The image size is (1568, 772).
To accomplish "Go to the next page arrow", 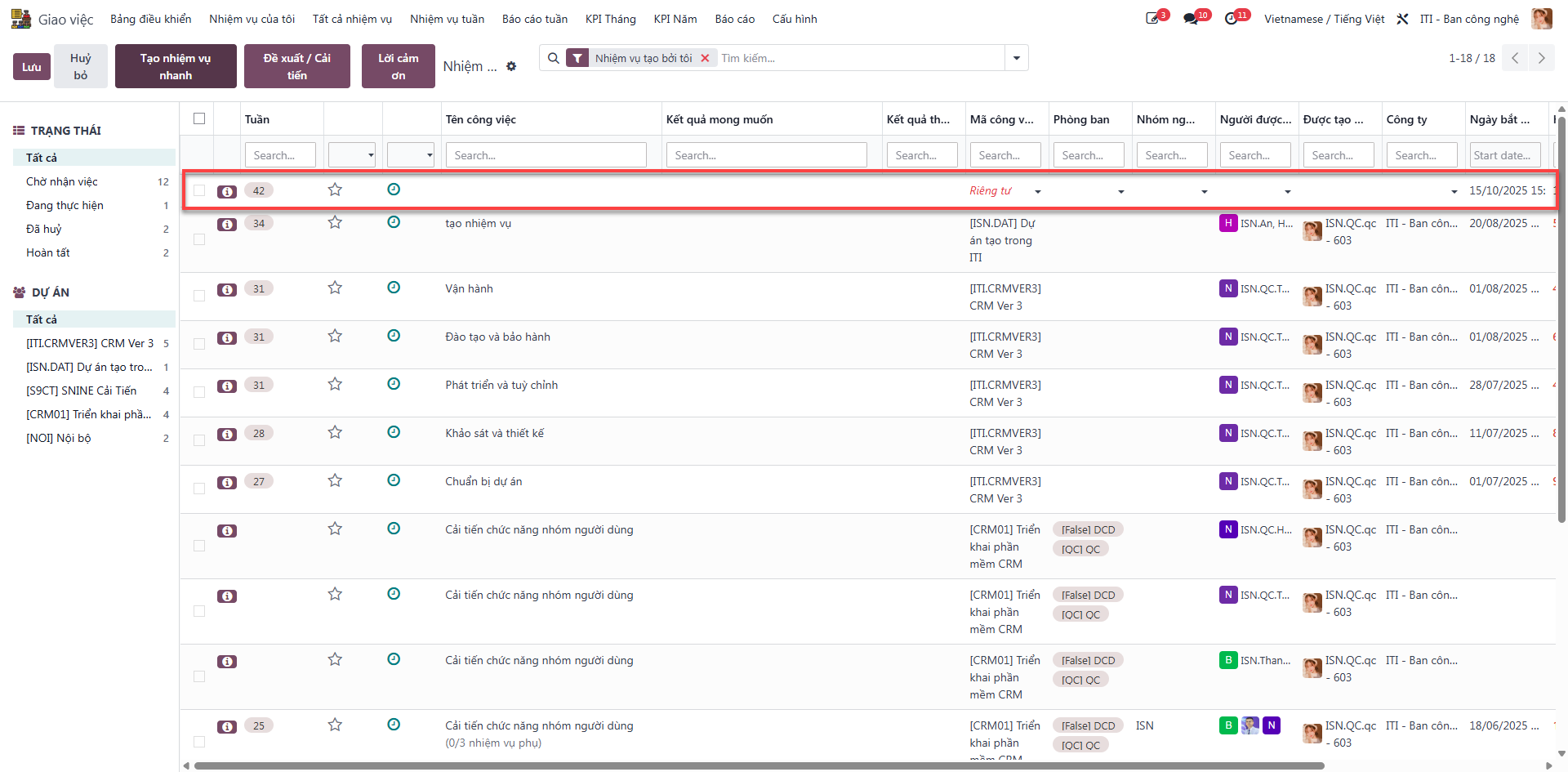I will click(x=1541, y=58).
